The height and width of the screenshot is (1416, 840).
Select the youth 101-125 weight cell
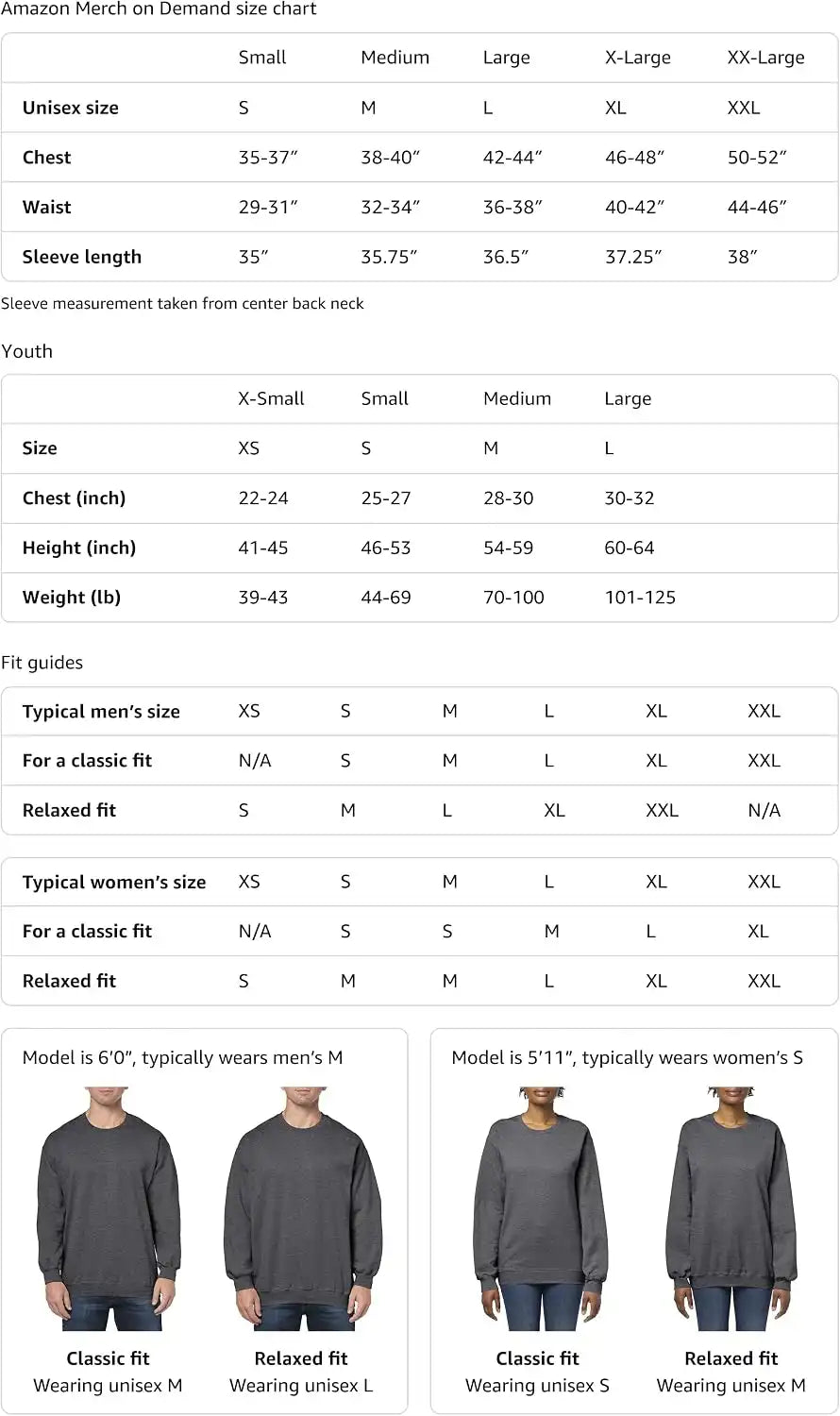pyautogui.click(x=640, y=598)
